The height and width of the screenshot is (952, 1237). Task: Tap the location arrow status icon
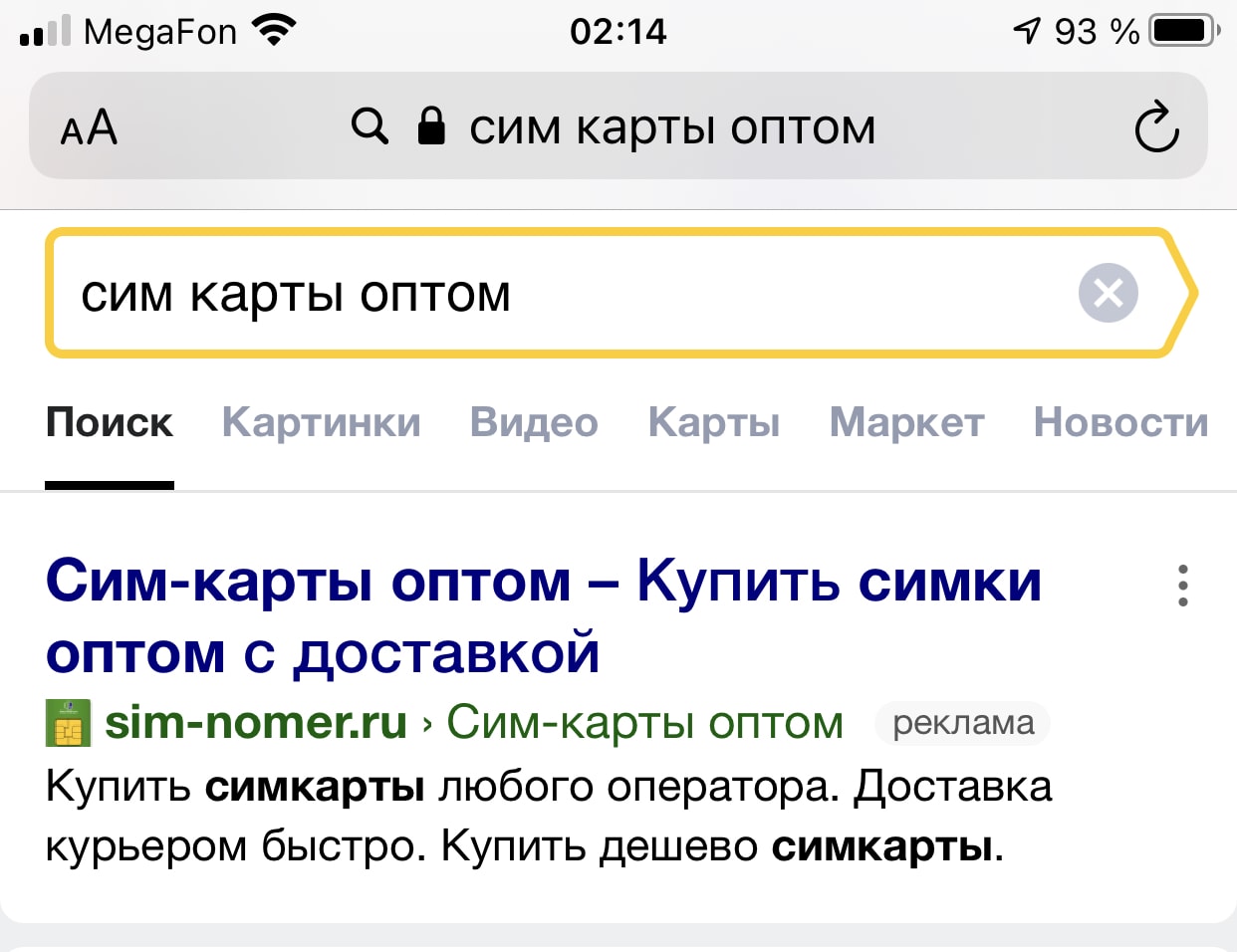1026,31
